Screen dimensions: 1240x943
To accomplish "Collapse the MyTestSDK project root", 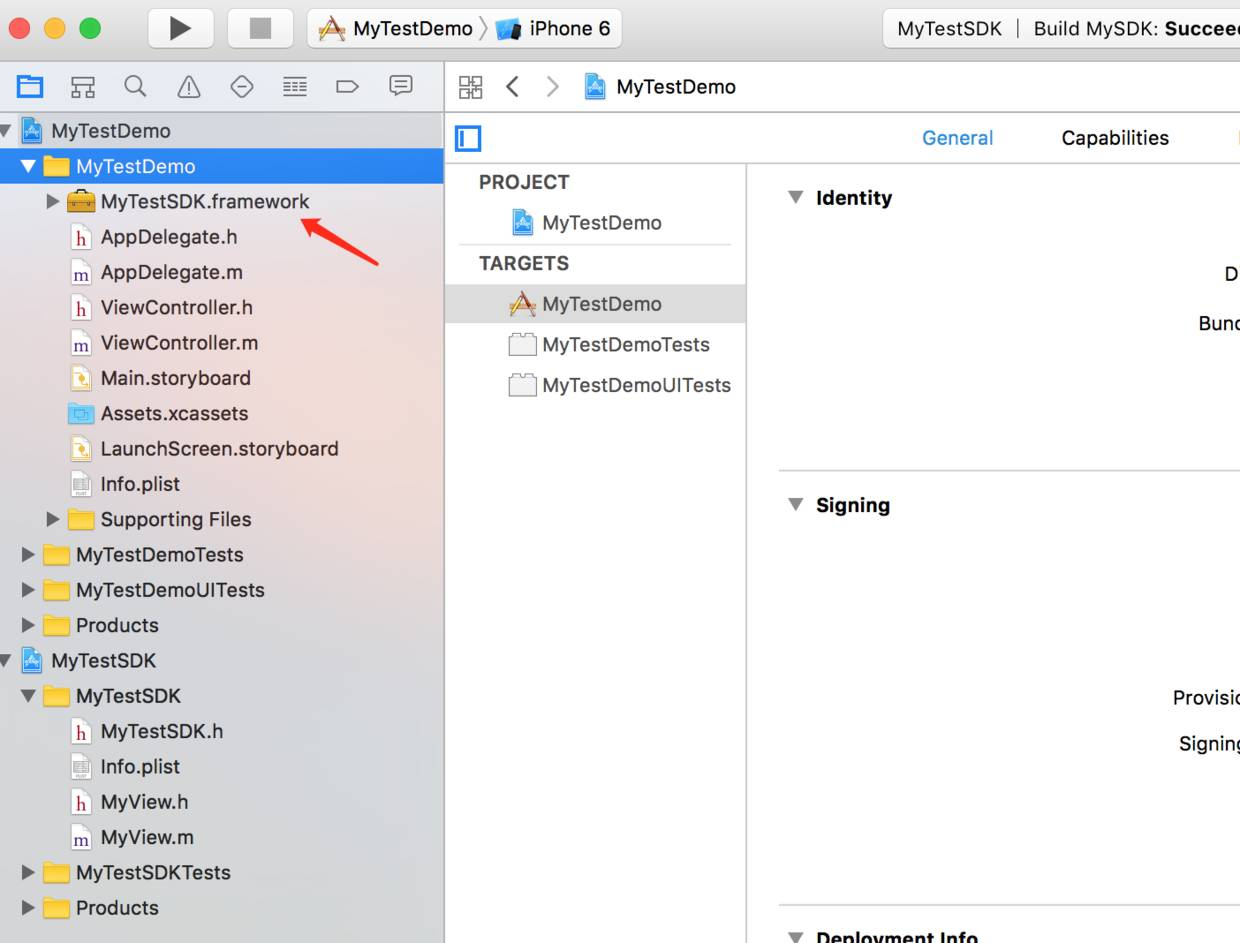I will [6, 661].
